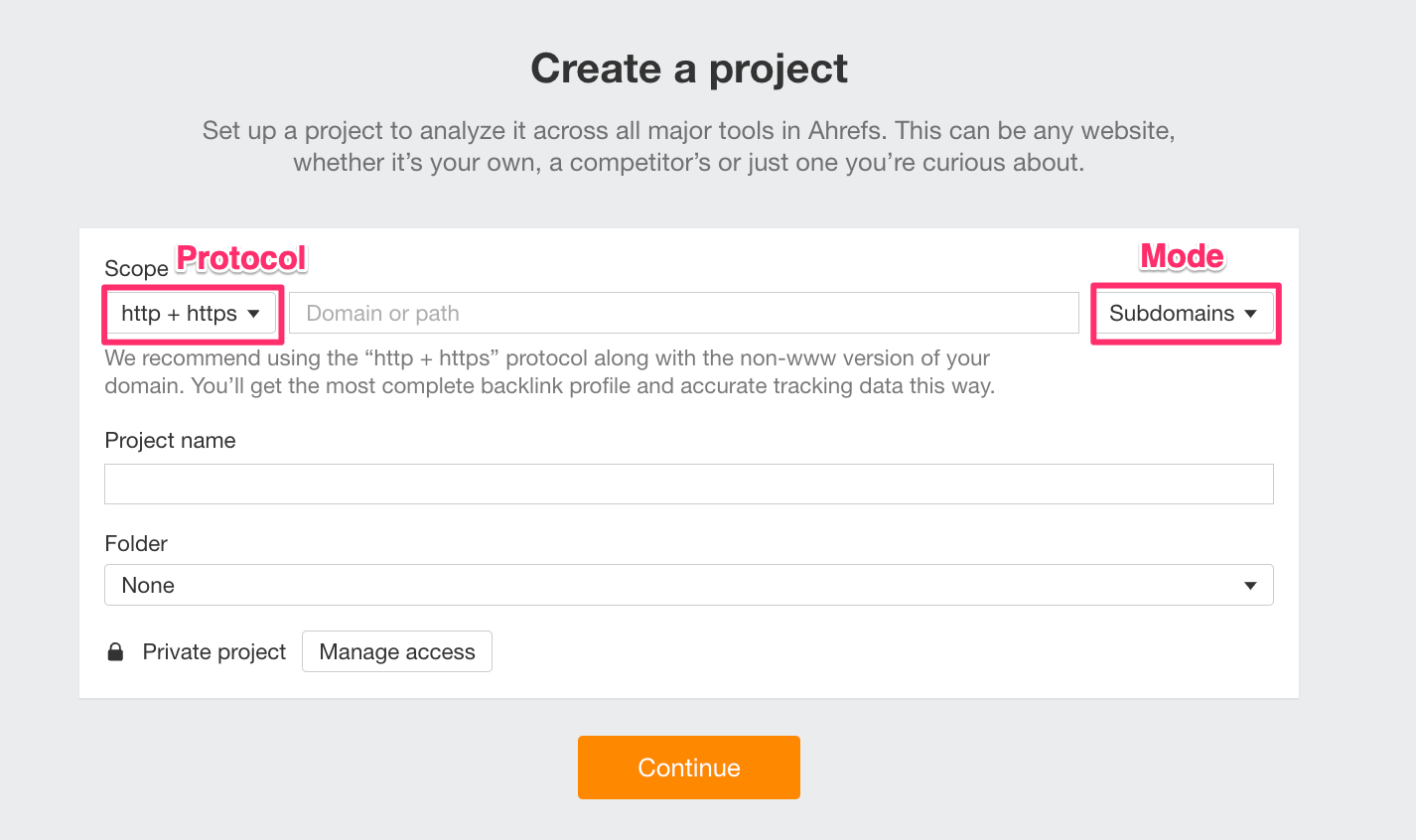Click the pink "Mode" annotation label
1416x840 pixels.
[x=1182, y=256]
